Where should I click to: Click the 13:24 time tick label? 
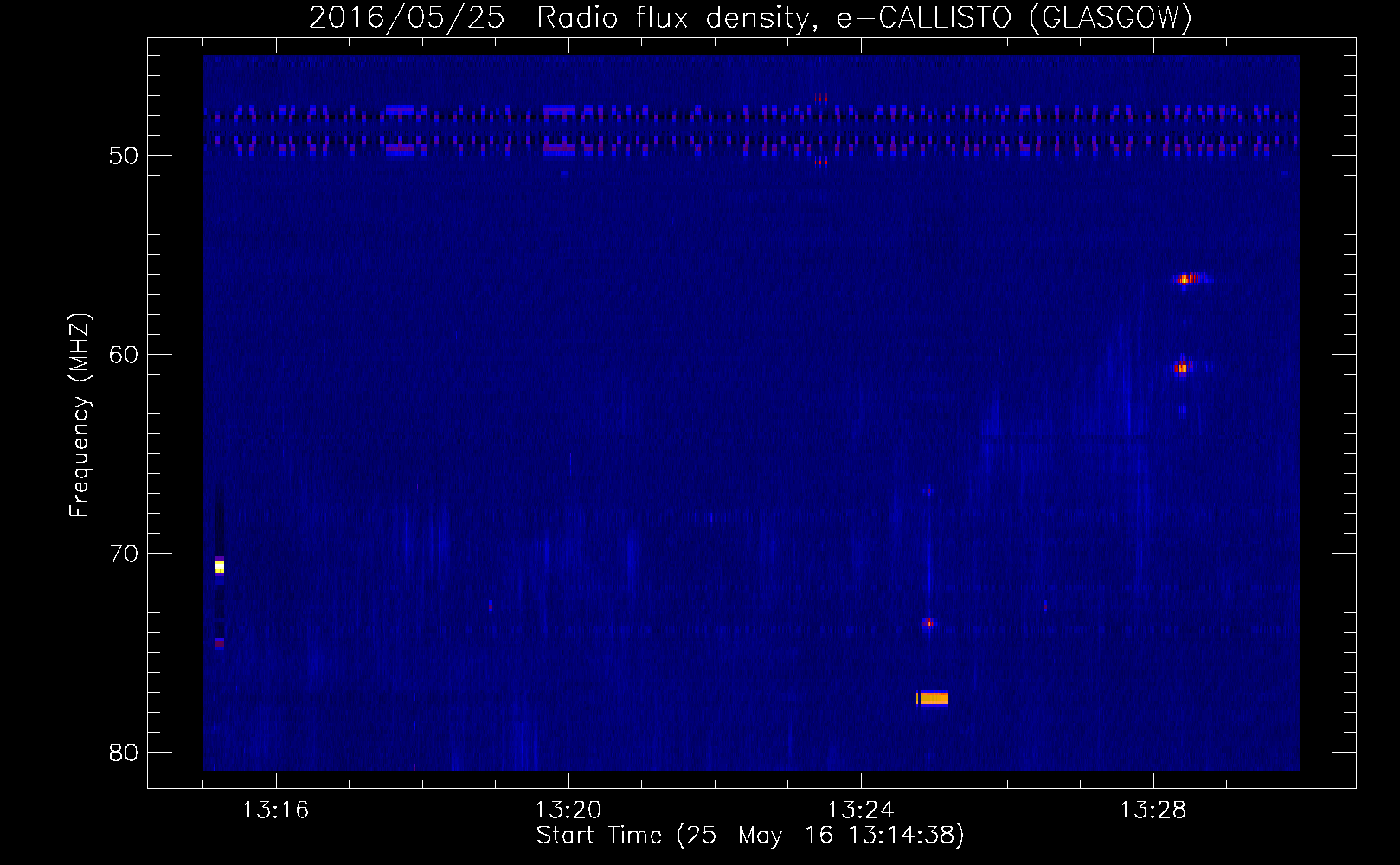(860, 811)
